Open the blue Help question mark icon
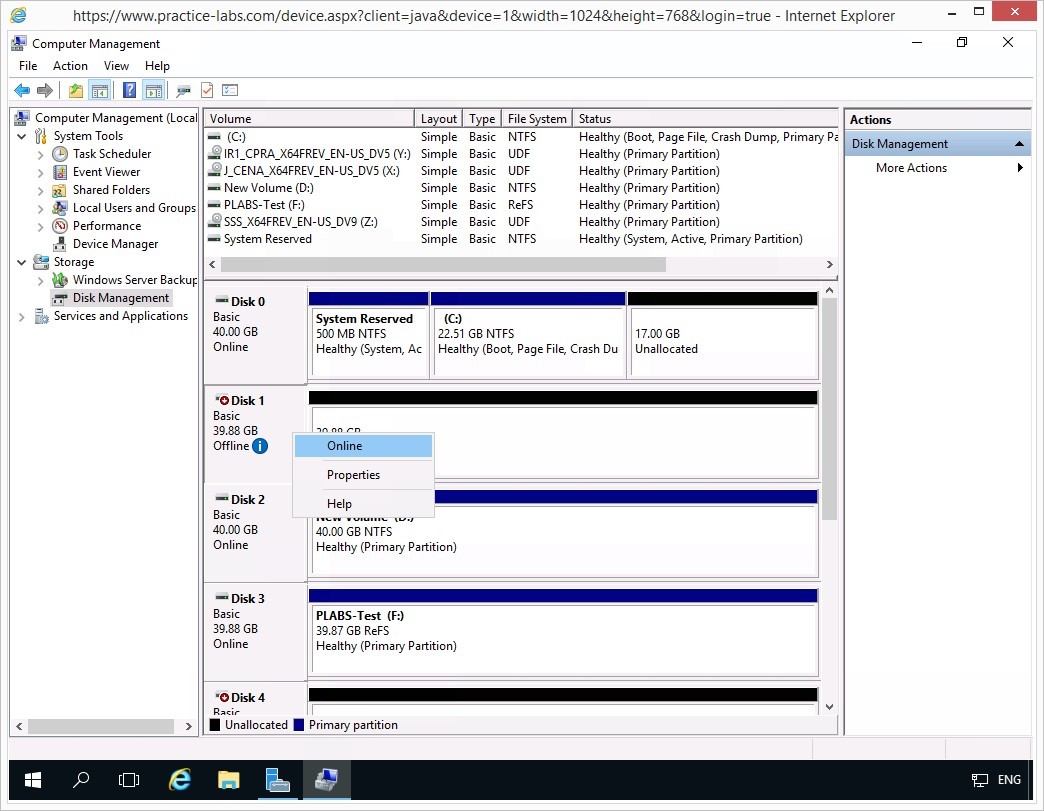 [x=129, y=91]
